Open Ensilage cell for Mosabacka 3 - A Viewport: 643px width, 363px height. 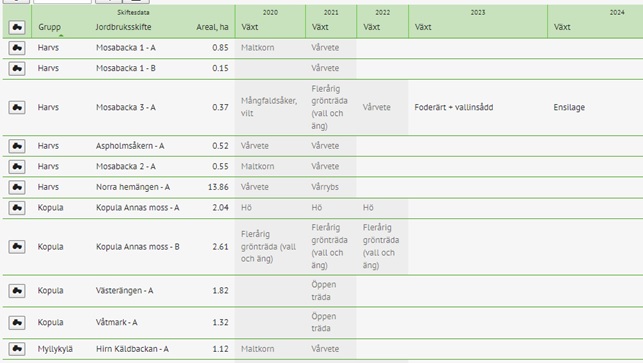(569, 107)
